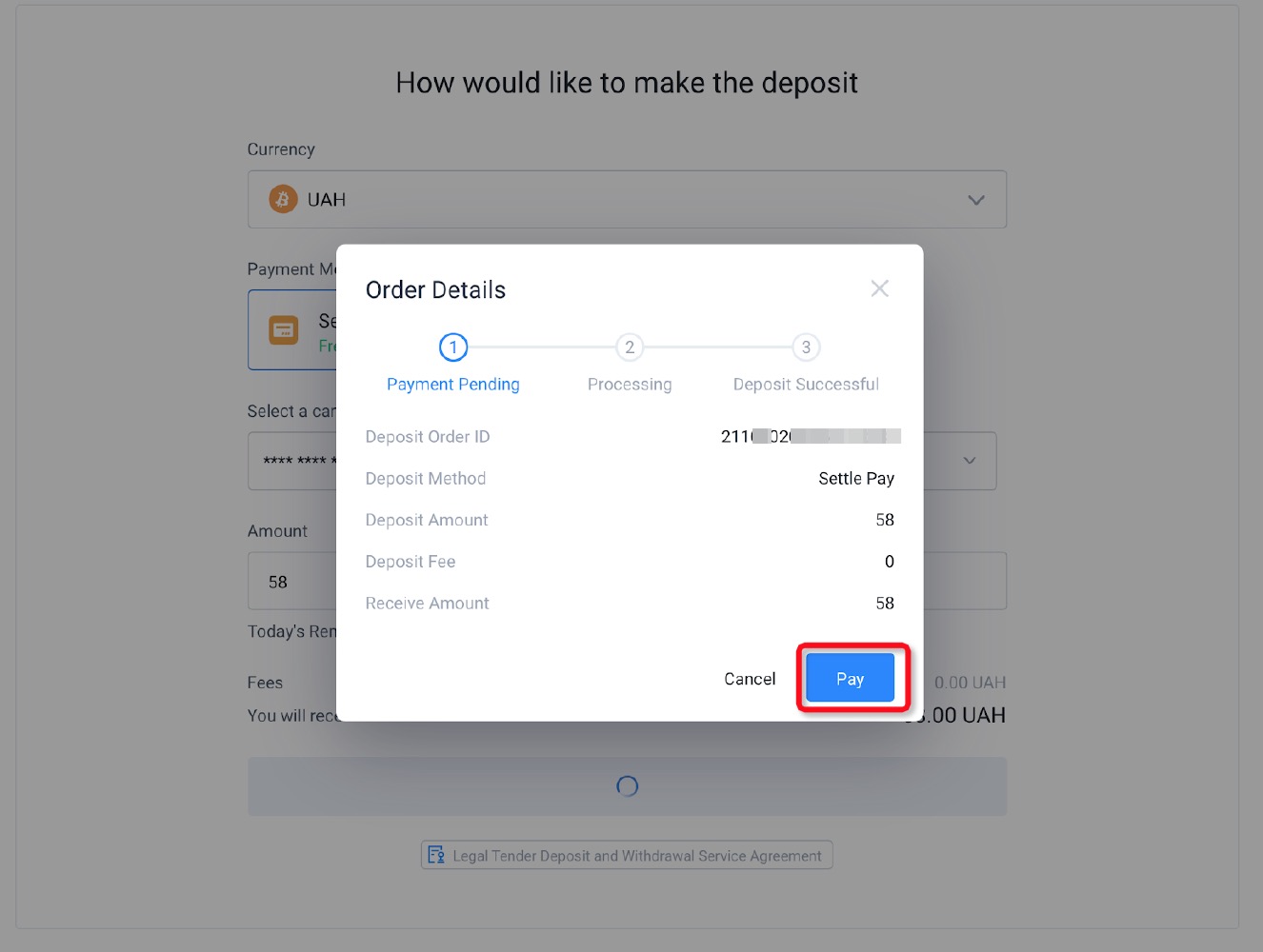Click step 2 Processing circle
The height and width of the screenshot is (952, 1263).
point(630,347)
